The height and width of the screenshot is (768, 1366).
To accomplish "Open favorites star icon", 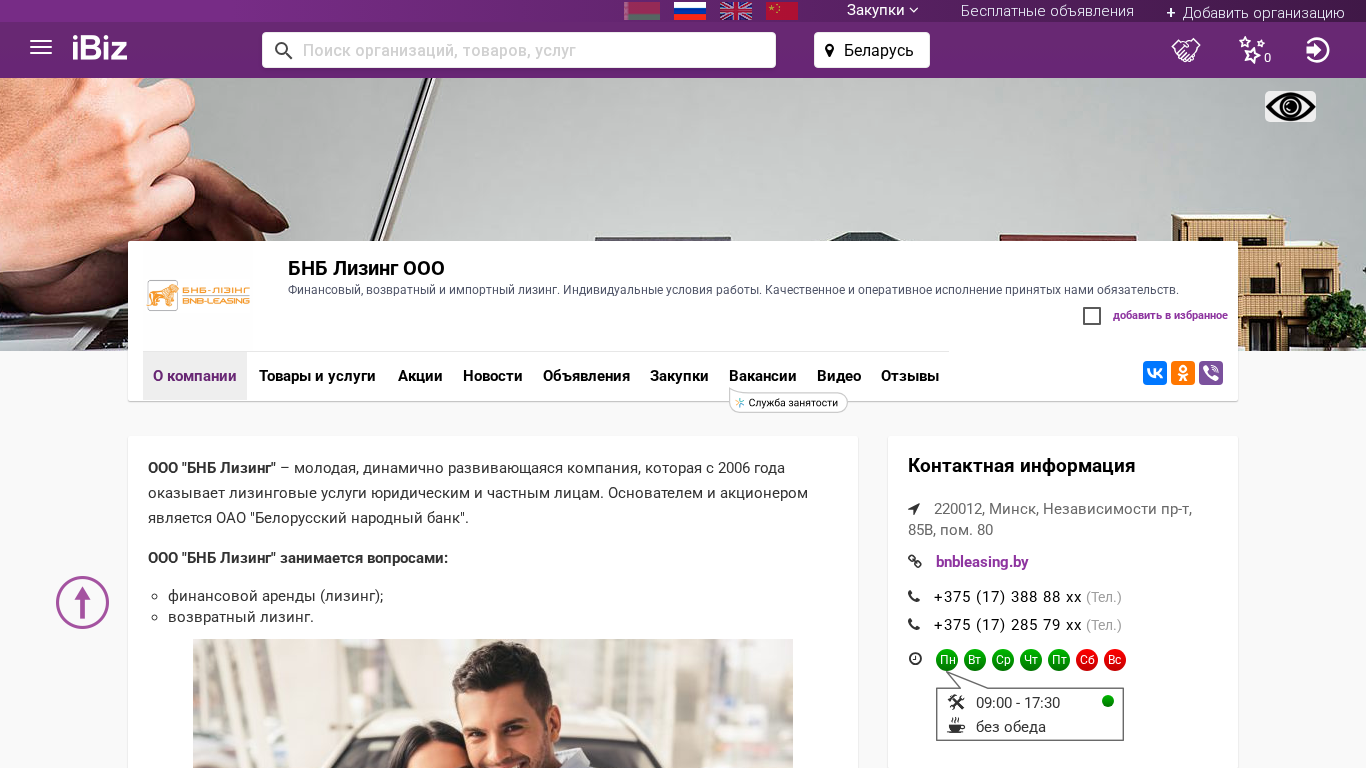I will 1252,50.
